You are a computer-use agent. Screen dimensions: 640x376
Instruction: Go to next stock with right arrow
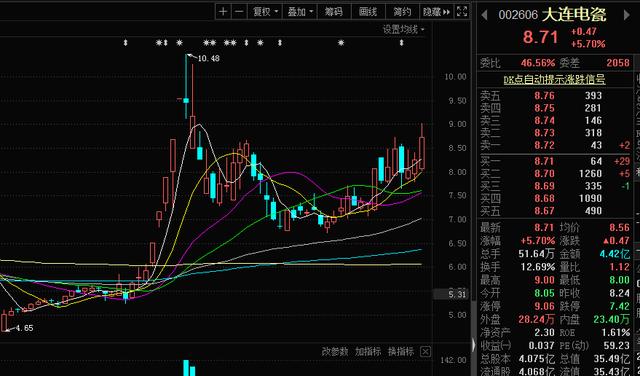(627, 16)
